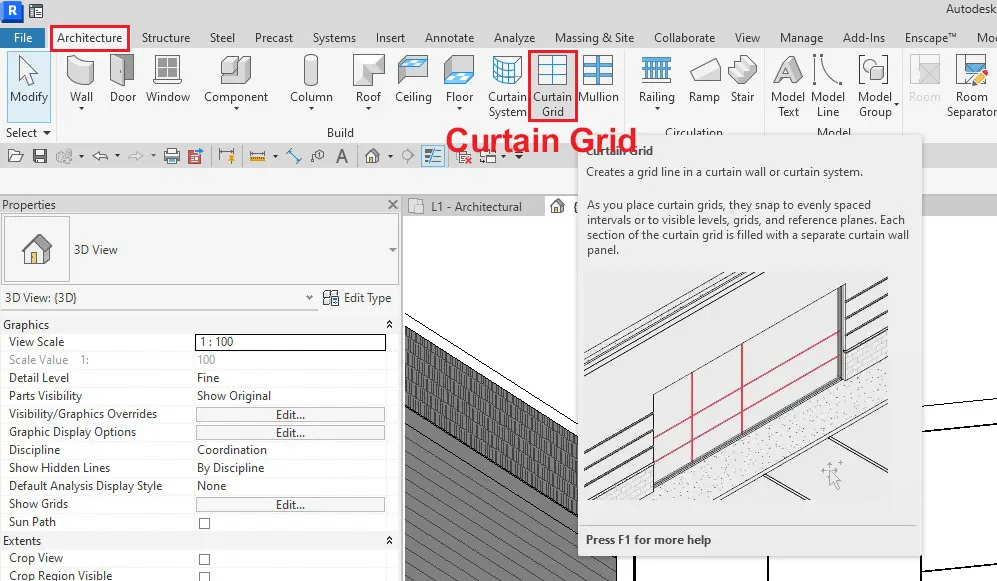
Task: Collapse the Extents properties section
Action: tap(389, 541)
